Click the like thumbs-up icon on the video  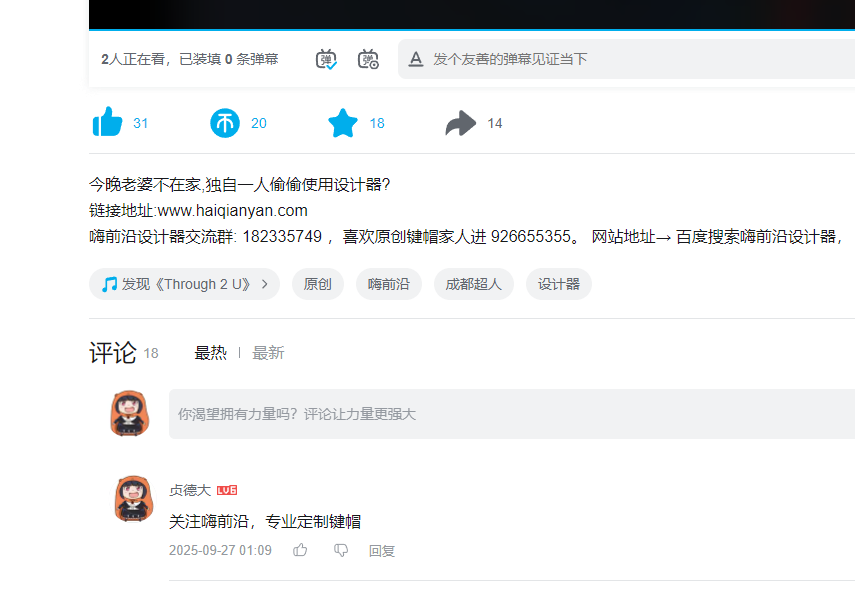(x=105, y=122)
